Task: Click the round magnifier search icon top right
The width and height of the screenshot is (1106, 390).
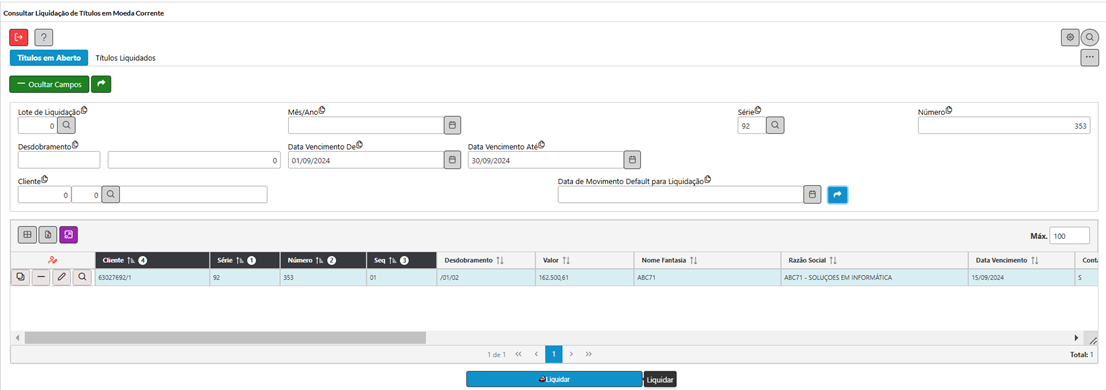Action: 1090,37
